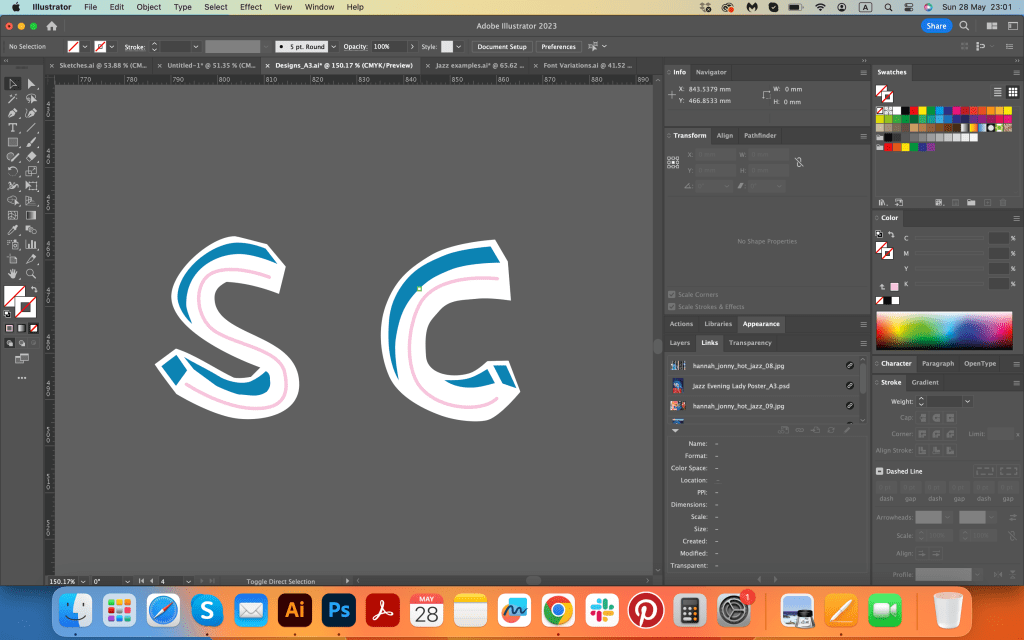Expand the Opacity slider arrow
Screen dimensions: 1024x640
pos(412,47)
